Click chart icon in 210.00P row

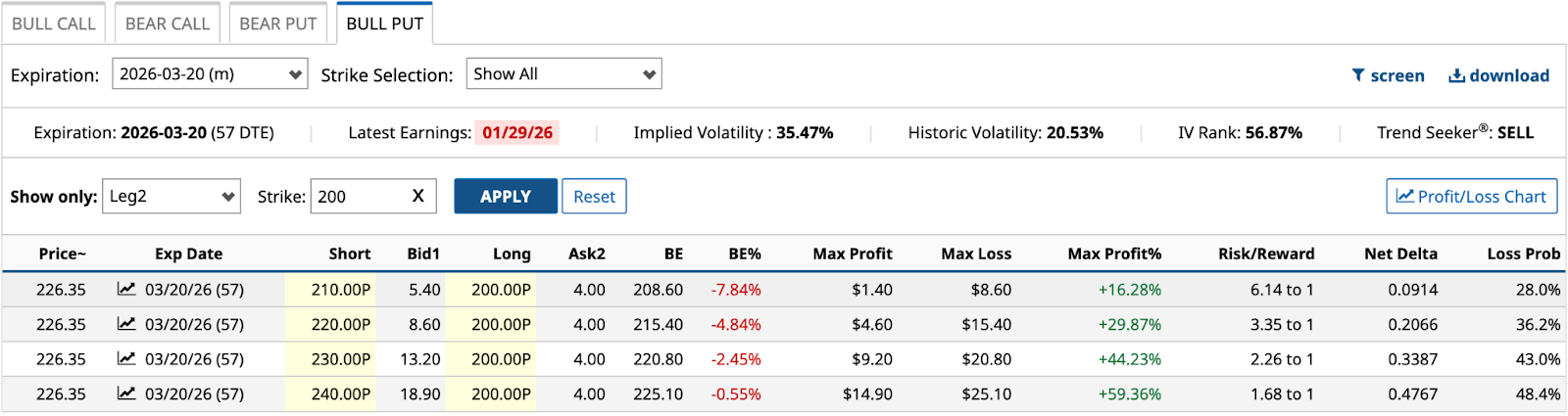pyautogui.click(x=126, y=289)
